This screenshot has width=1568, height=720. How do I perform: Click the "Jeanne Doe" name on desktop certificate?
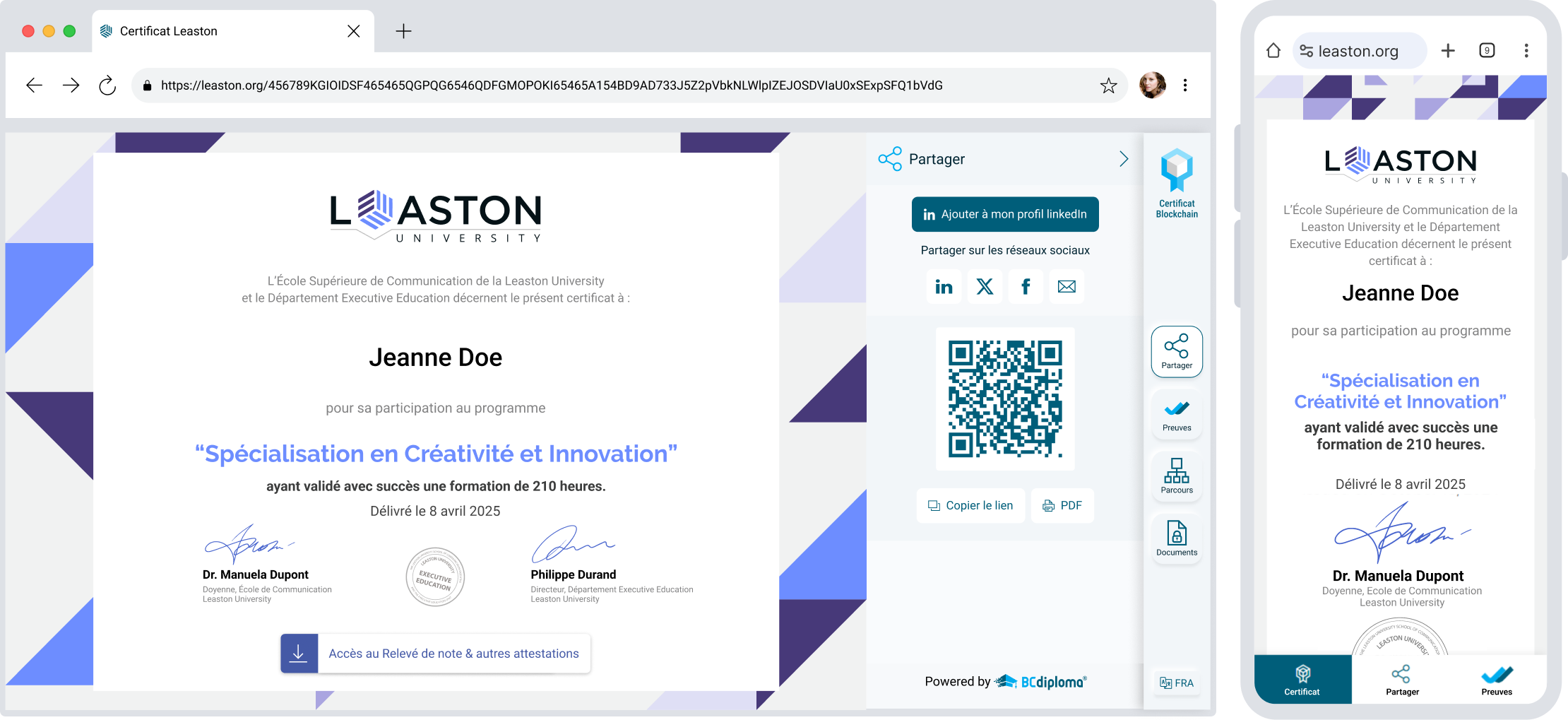[435, 358]
